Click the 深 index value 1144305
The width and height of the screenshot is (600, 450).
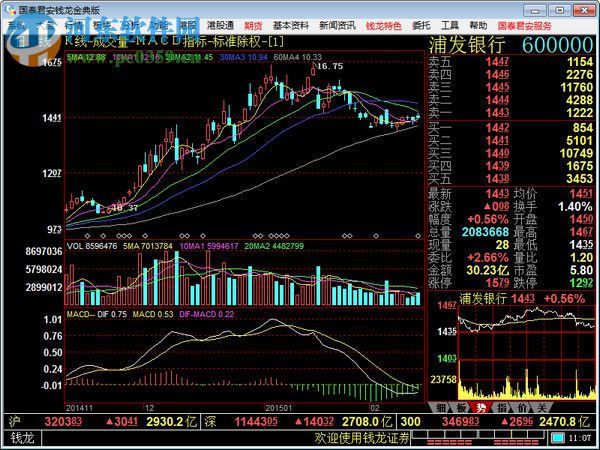click(x=256, y=422)
